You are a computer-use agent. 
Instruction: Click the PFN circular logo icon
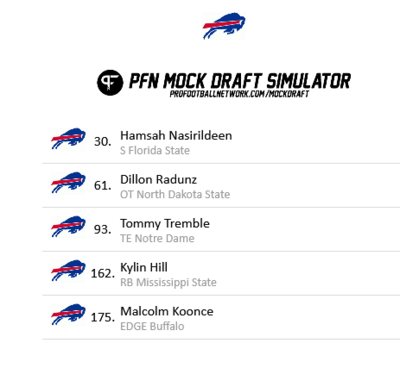click(x=110, y=82)
